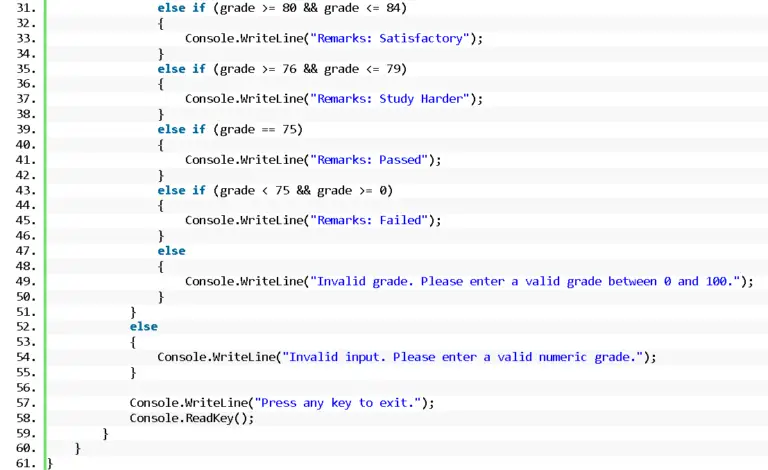
Task: Click Console.ReadKey(); on line 58
Action: 192,418
